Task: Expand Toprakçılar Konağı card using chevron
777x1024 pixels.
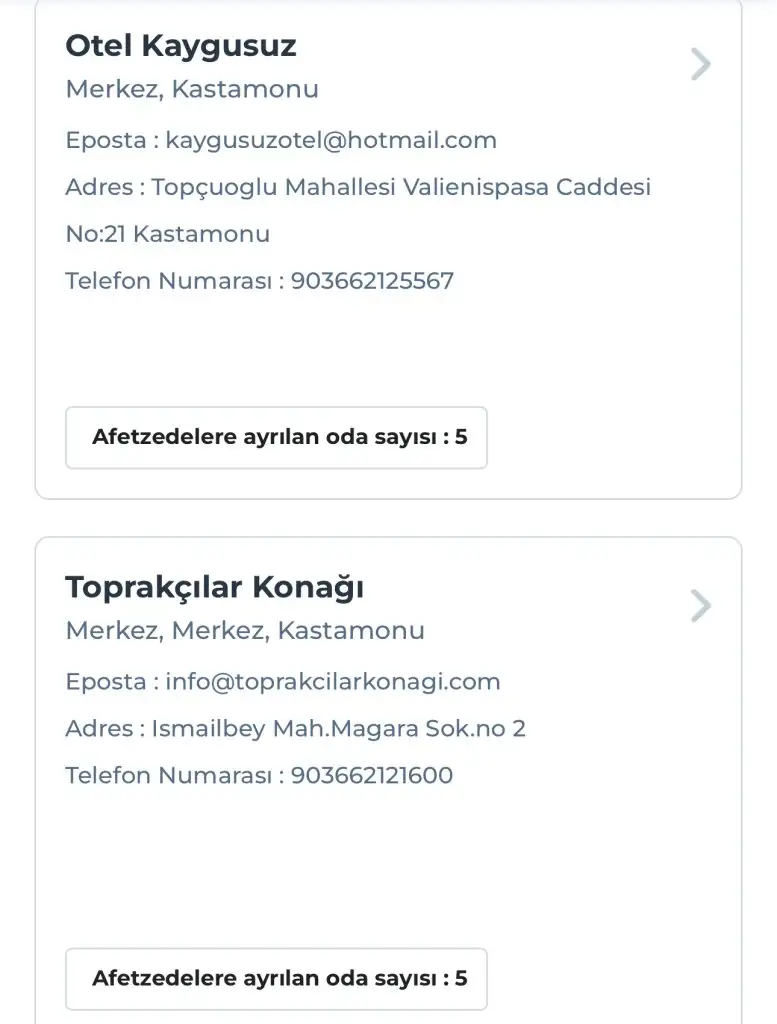Action: (x=701, y=606)
